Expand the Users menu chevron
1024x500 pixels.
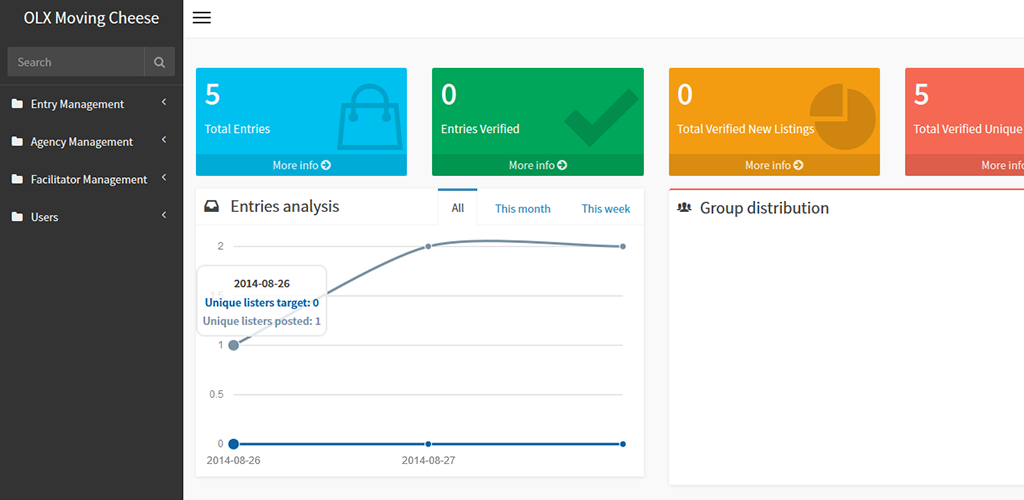pos(163,216)
